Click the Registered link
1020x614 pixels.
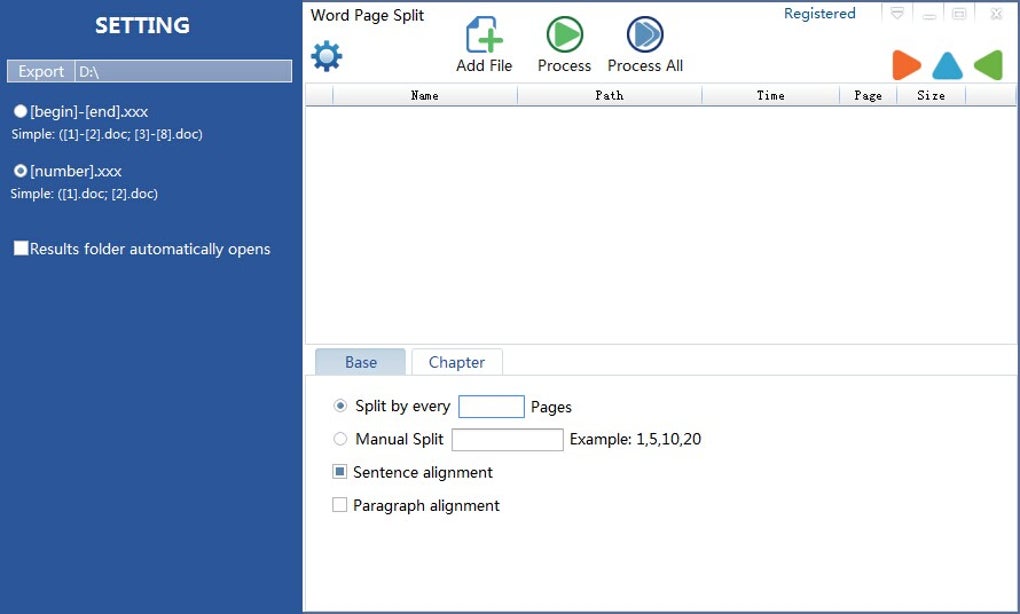(819, 13)
